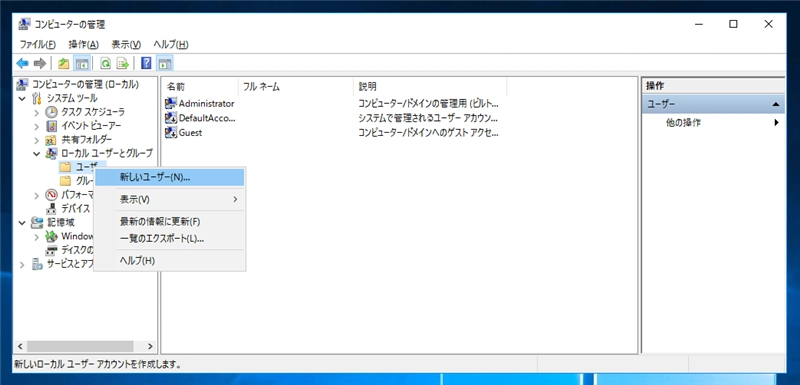Collapse the ユーザー section in actions pane

[x=776, y=104]
